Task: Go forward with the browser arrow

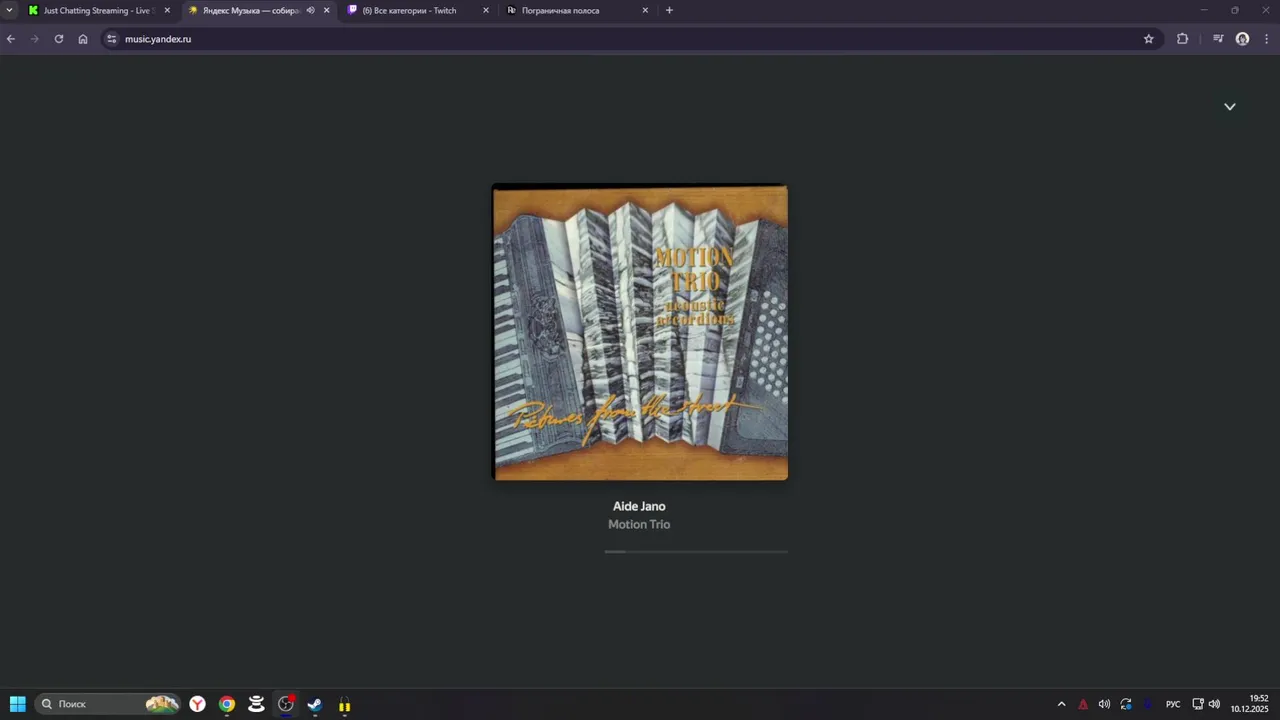Action: click(x=35, y=39)
